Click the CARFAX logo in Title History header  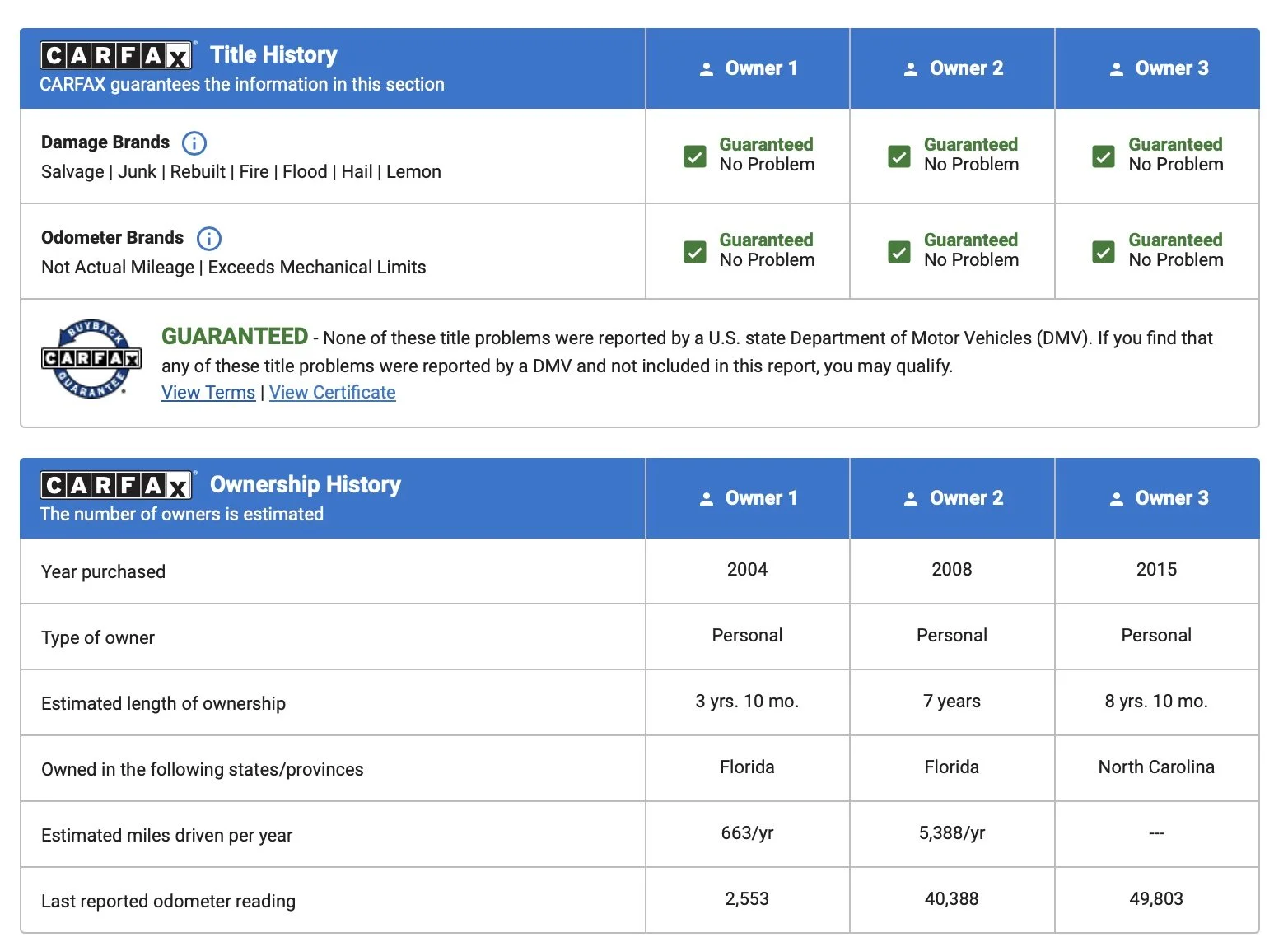click(x=117, y=55)
